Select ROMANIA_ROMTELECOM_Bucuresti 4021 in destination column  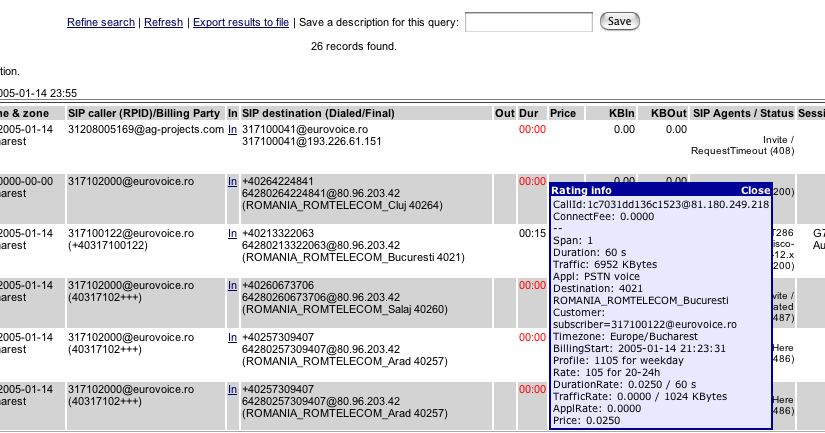click(x=354, y=257)
